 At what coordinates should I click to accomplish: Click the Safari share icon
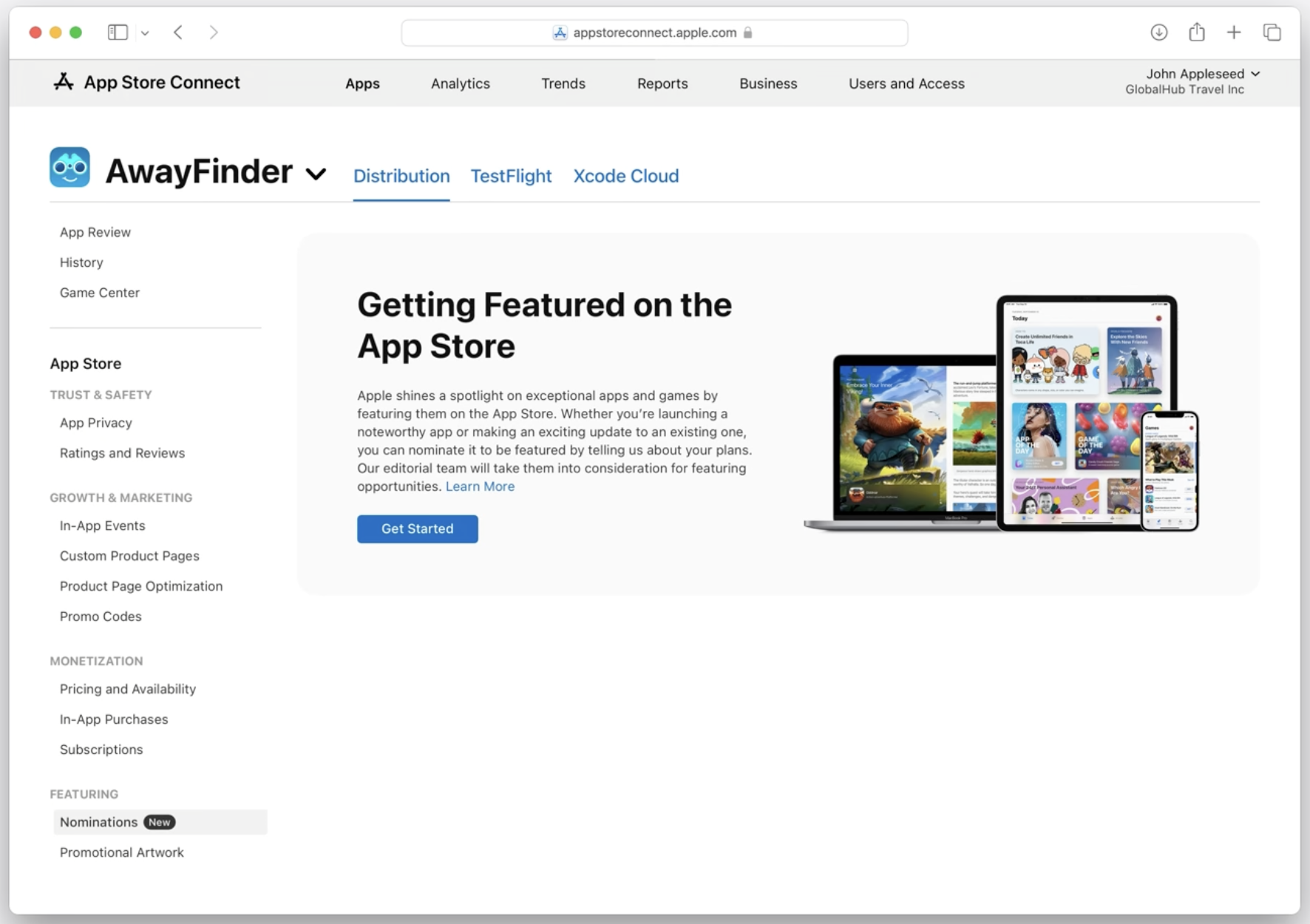[x=1197, y=32]
